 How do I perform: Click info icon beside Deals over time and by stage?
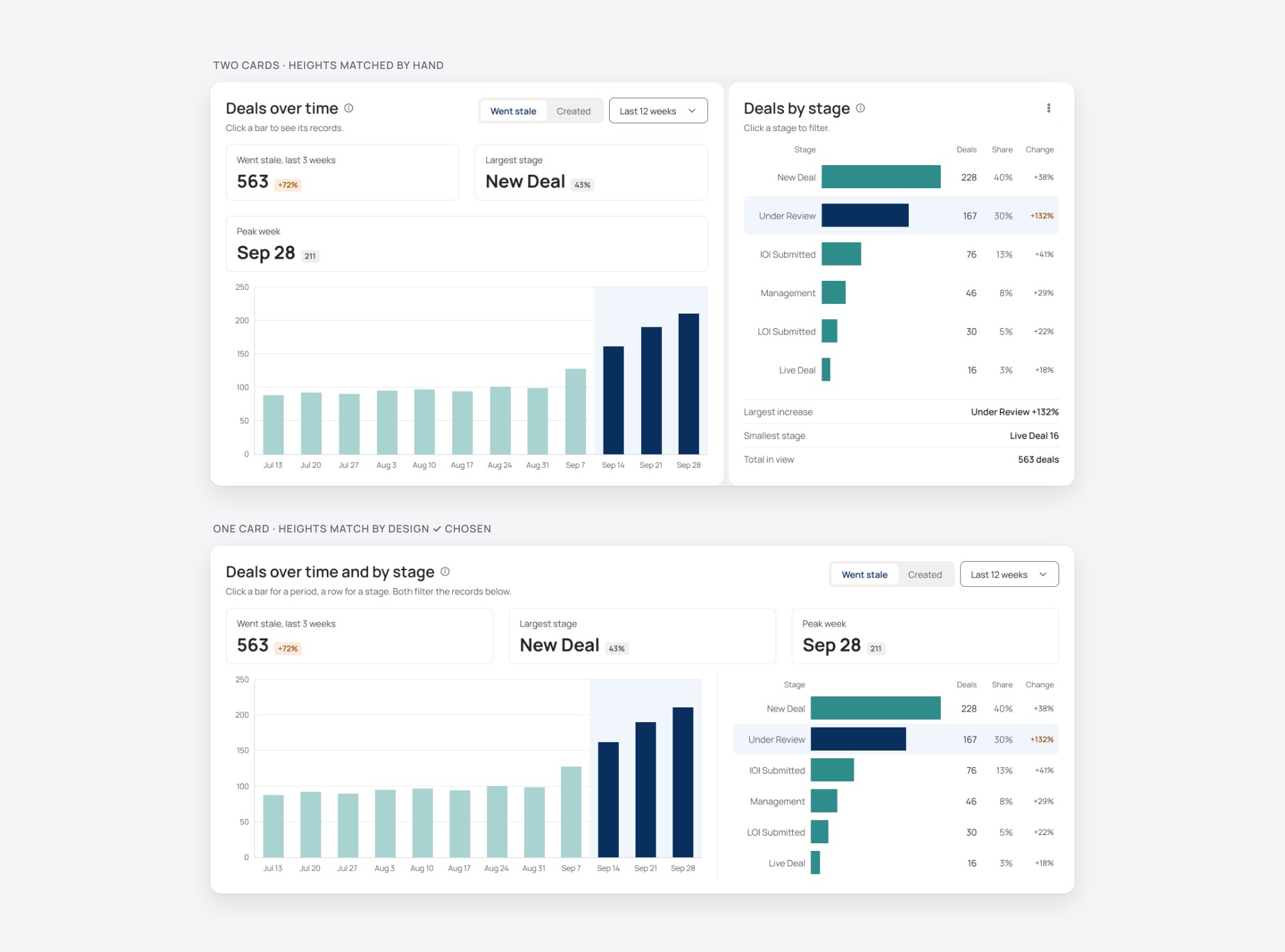[445, 571]
